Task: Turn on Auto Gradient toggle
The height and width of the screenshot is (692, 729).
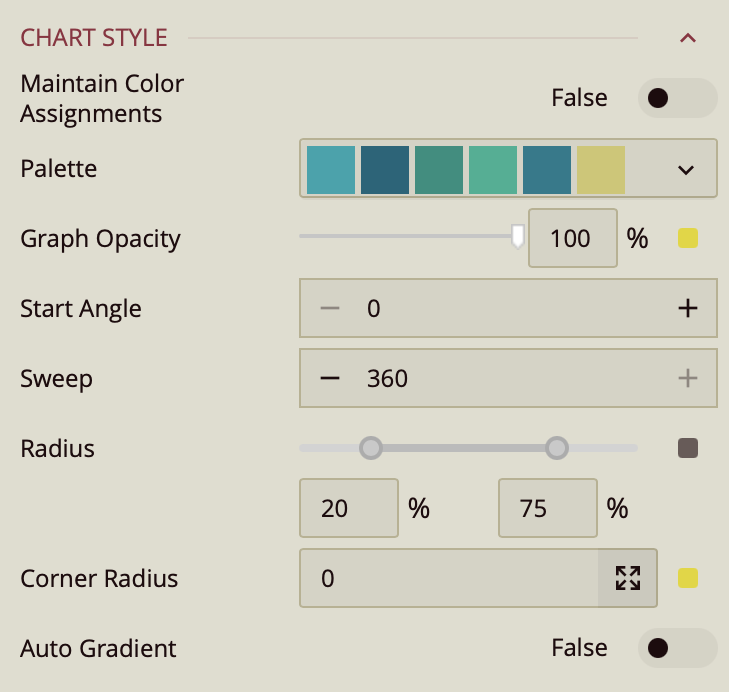Action: [x=677, y=648]
